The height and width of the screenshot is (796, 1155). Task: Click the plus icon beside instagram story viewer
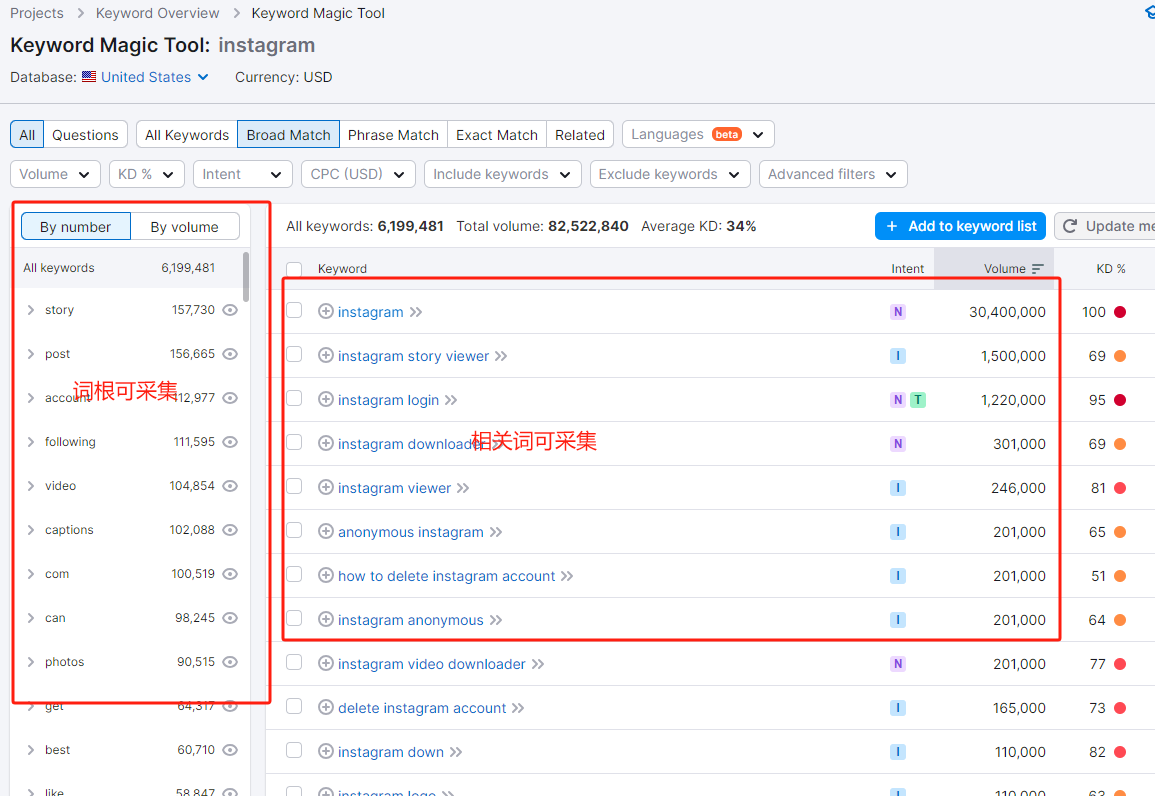point(326,356)
